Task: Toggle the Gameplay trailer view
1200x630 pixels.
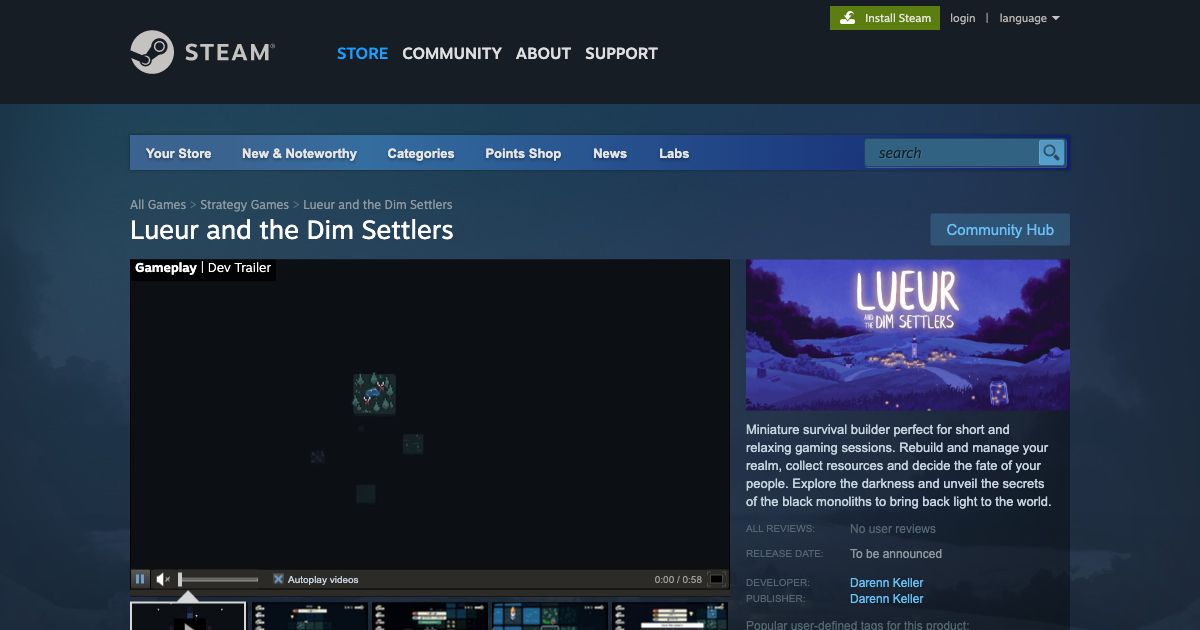Action: pyautogui.click(x=166, y=267)
